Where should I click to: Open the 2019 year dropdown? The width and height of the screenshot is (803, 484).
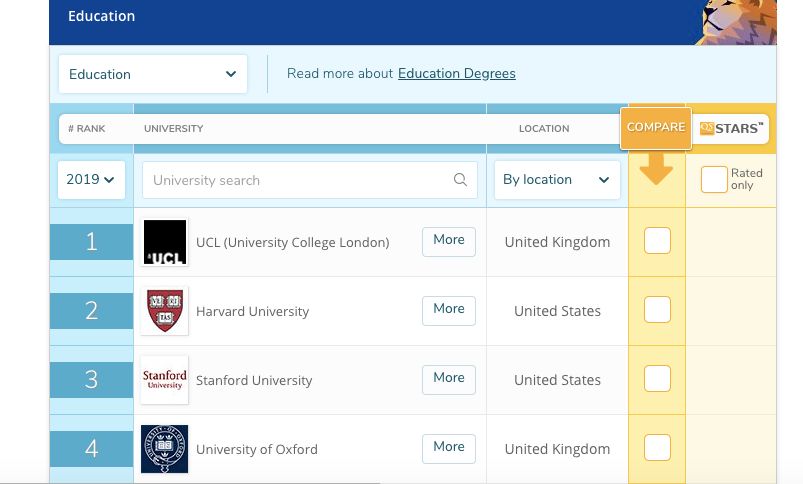click(x=91, y=180)
